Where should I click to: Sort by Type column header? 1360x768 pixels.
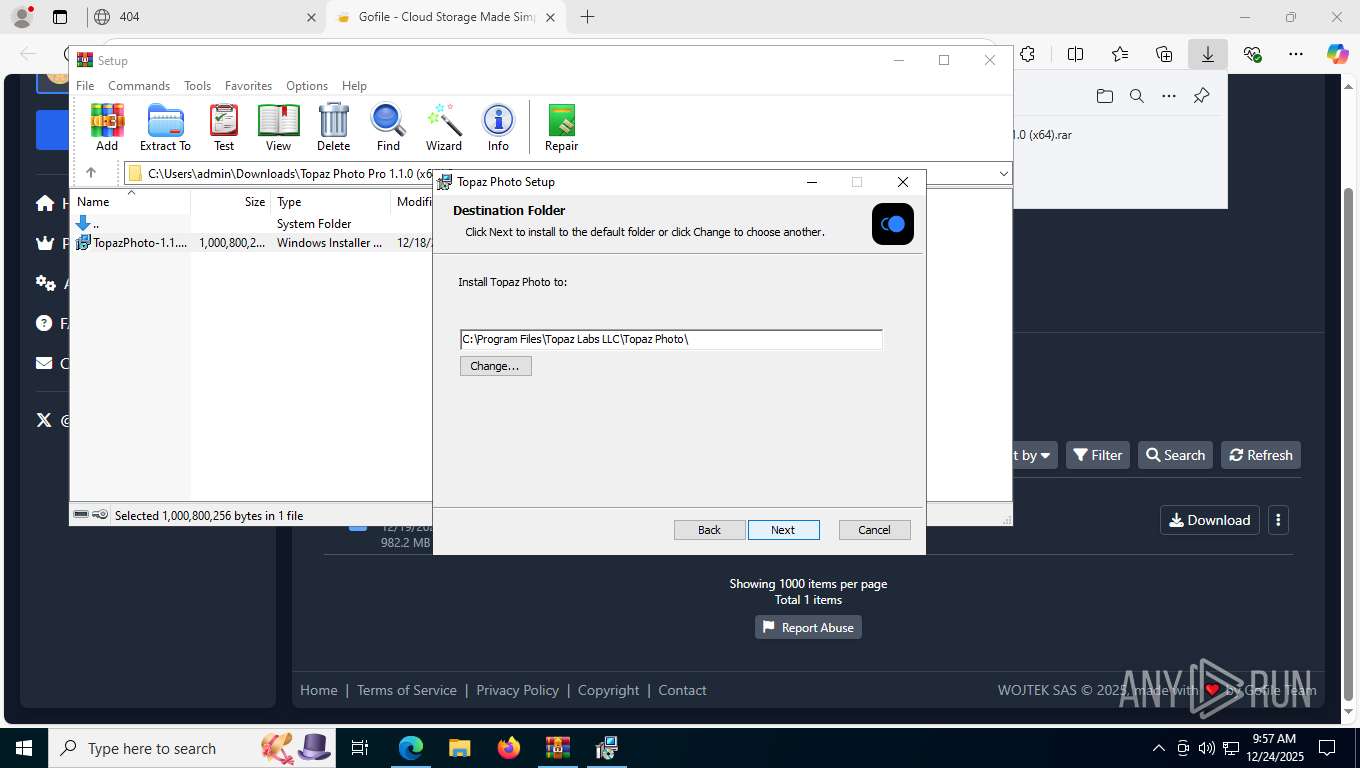tap(331, 201)
